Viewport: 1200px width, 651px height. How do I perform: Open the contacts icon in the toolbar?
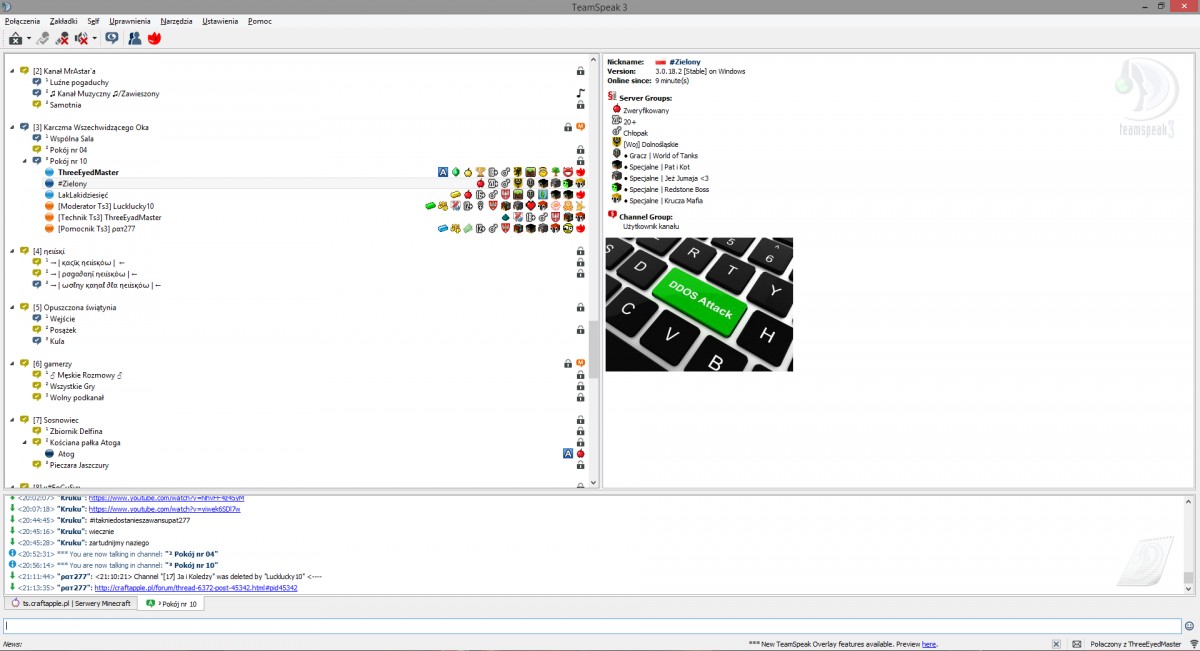point(134,39)
